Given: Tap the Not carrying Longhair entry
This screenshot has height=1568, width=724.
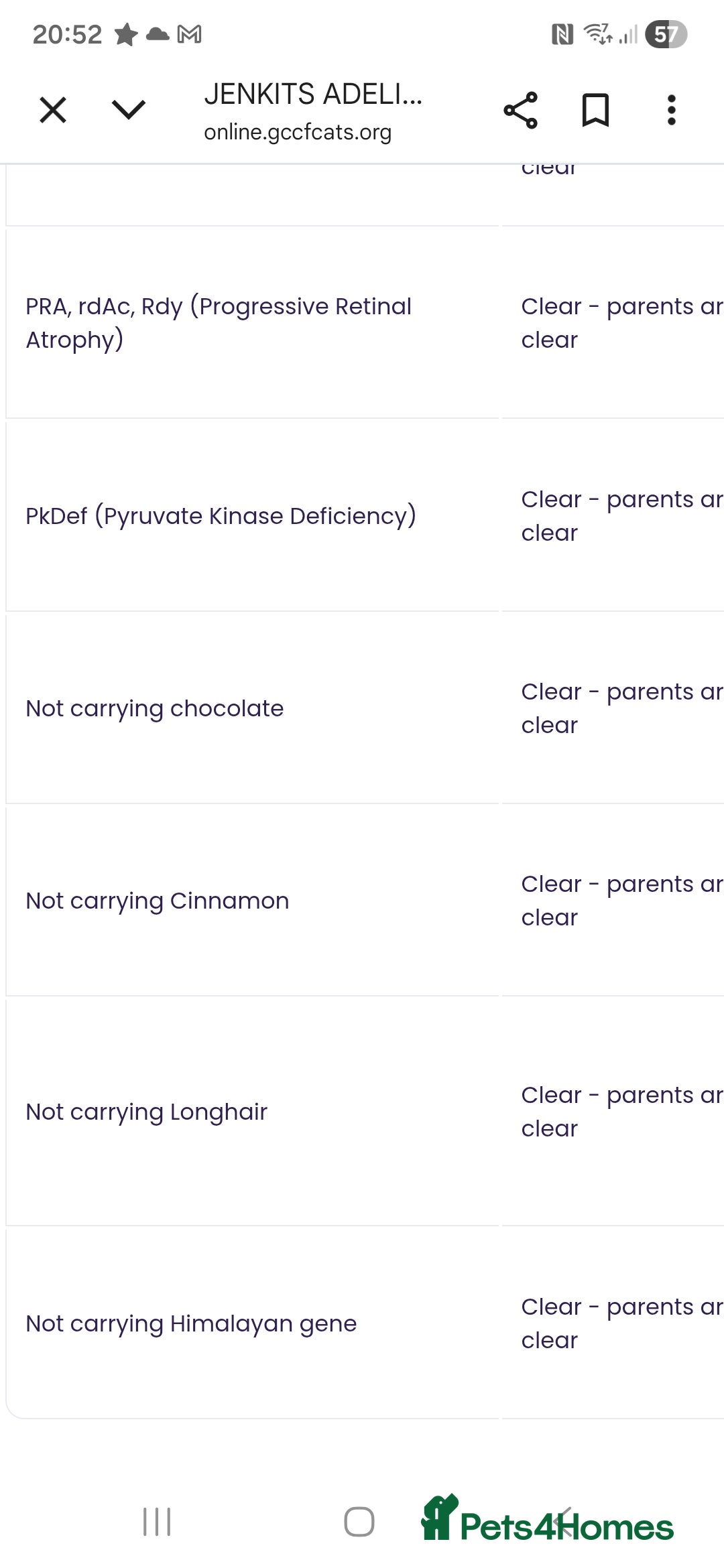Looking at the screenshot, I should click(147, 1112).
